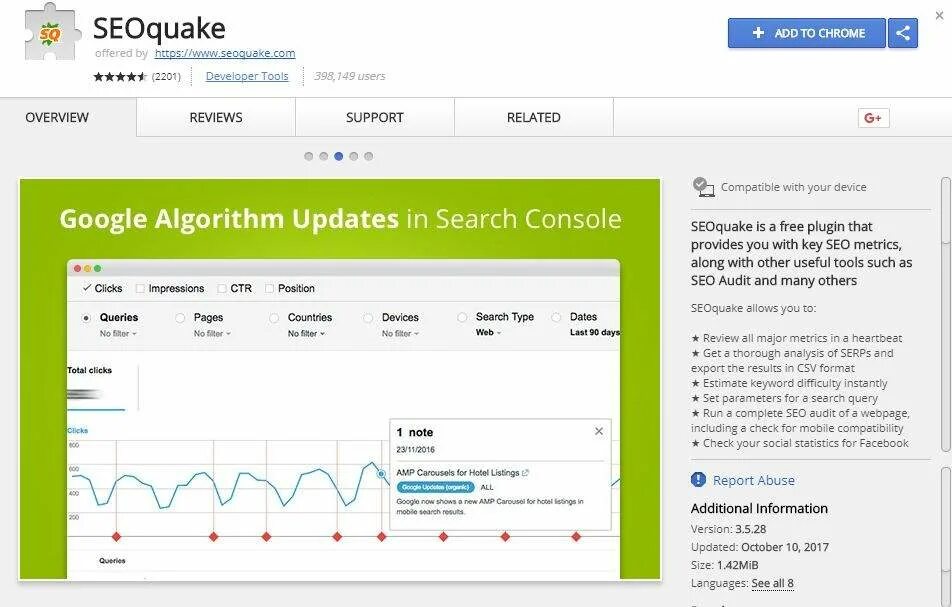
Task: Close the 1 note popup
Action: pos(599,431)
